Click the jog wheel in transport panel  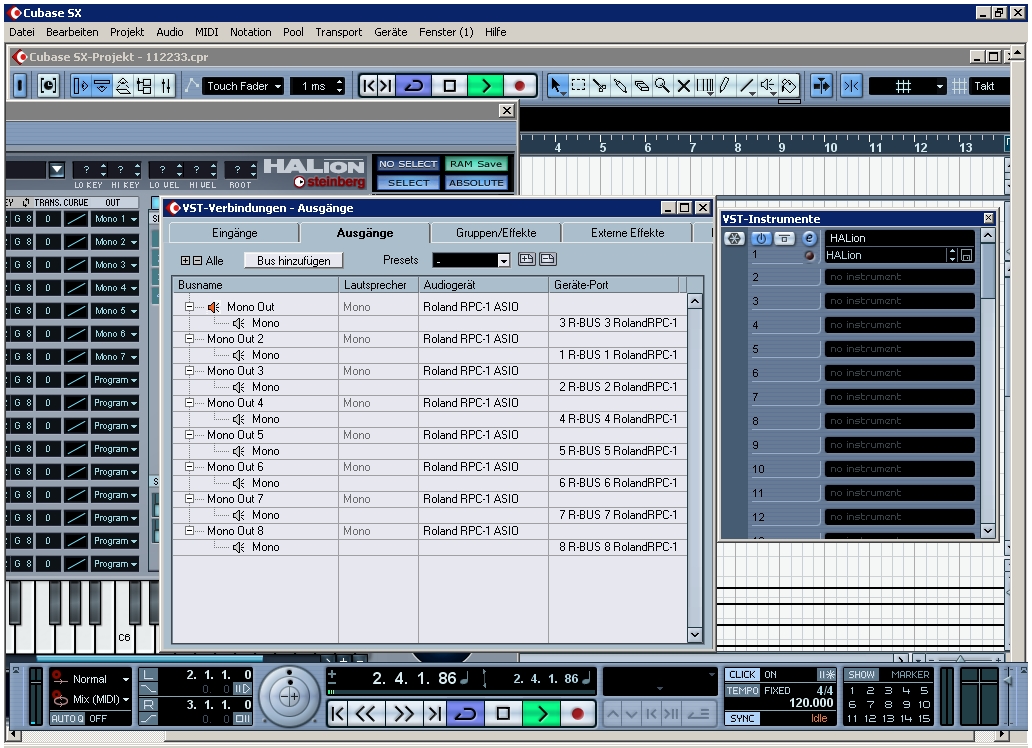(x=290, y=696)
